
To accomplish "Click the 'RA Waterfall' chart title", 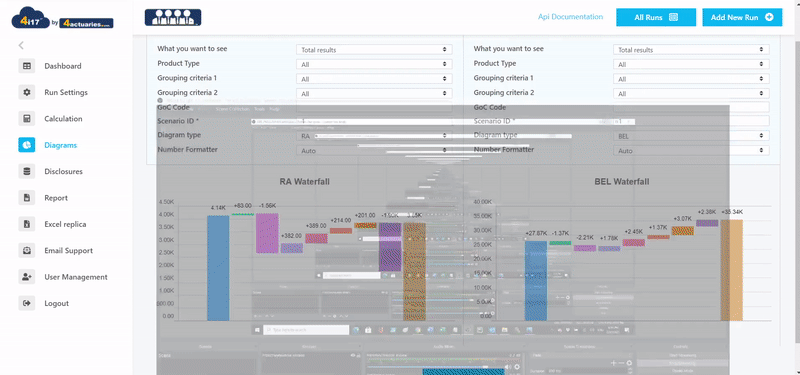I will tap(304, 182).
